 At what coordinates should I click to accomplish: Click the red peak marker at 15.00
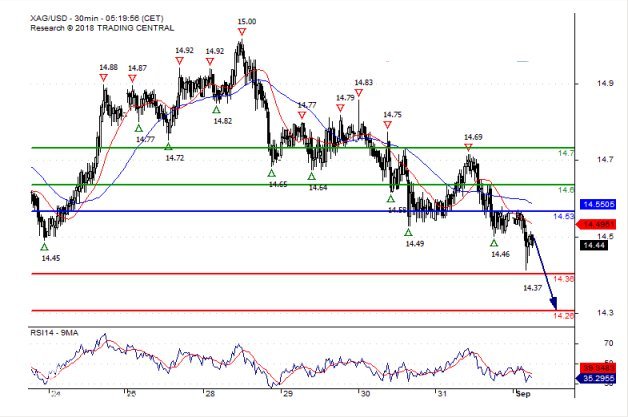coord(241,32)
